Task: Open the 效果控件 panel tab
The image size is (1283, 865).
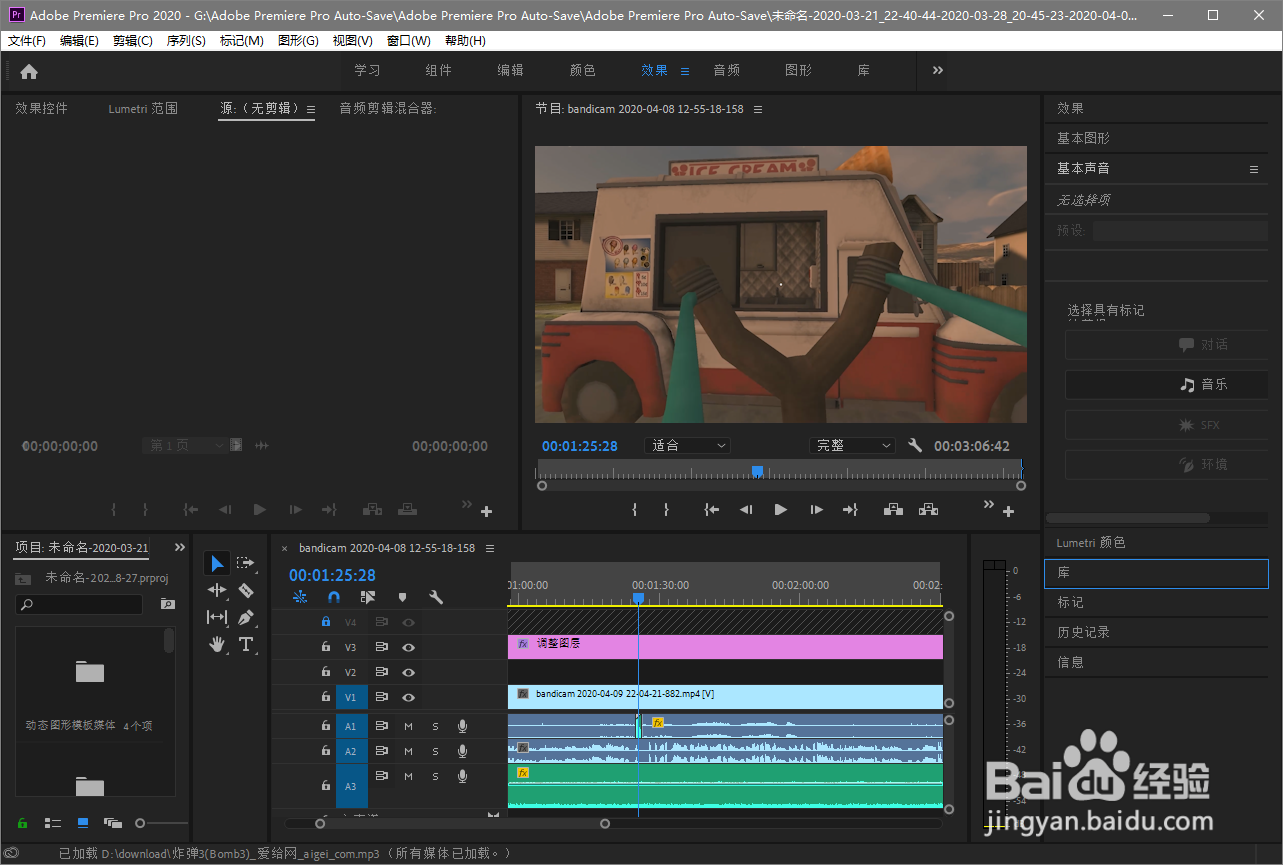Action: coord(41,108)
